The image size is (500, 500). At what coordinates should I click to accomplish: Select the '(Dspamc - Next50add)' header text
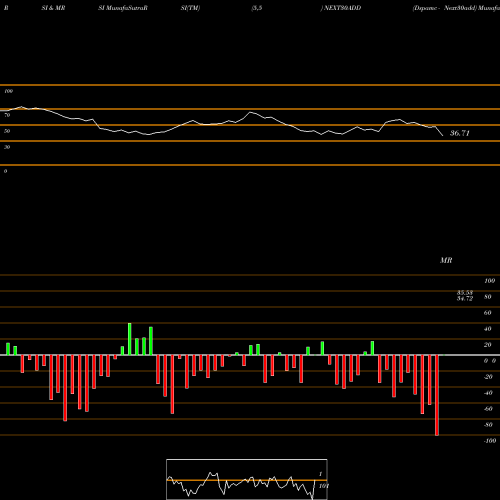[444, 8]
